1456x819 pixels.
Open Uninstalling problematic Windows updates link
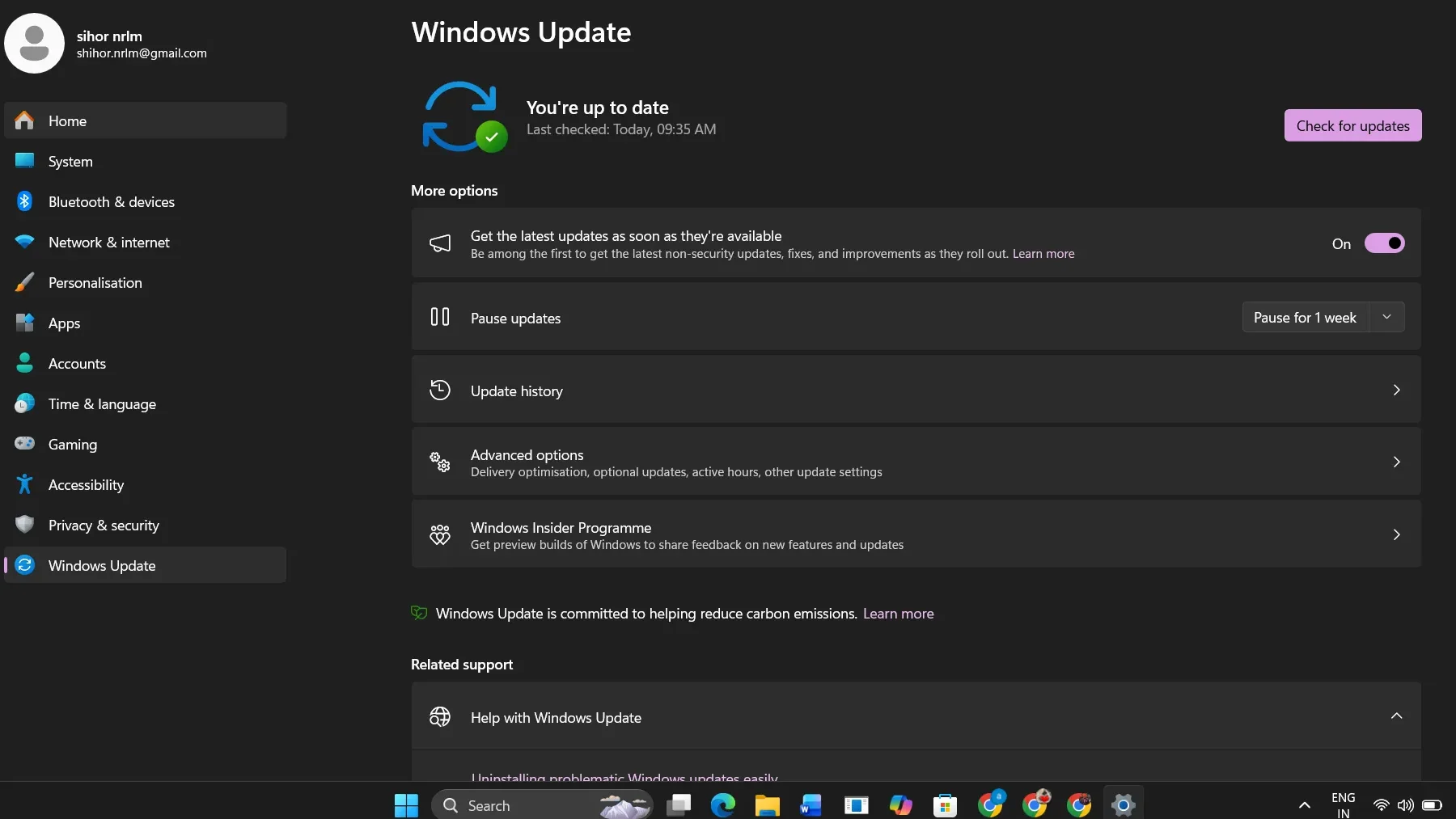pos(624,776)
